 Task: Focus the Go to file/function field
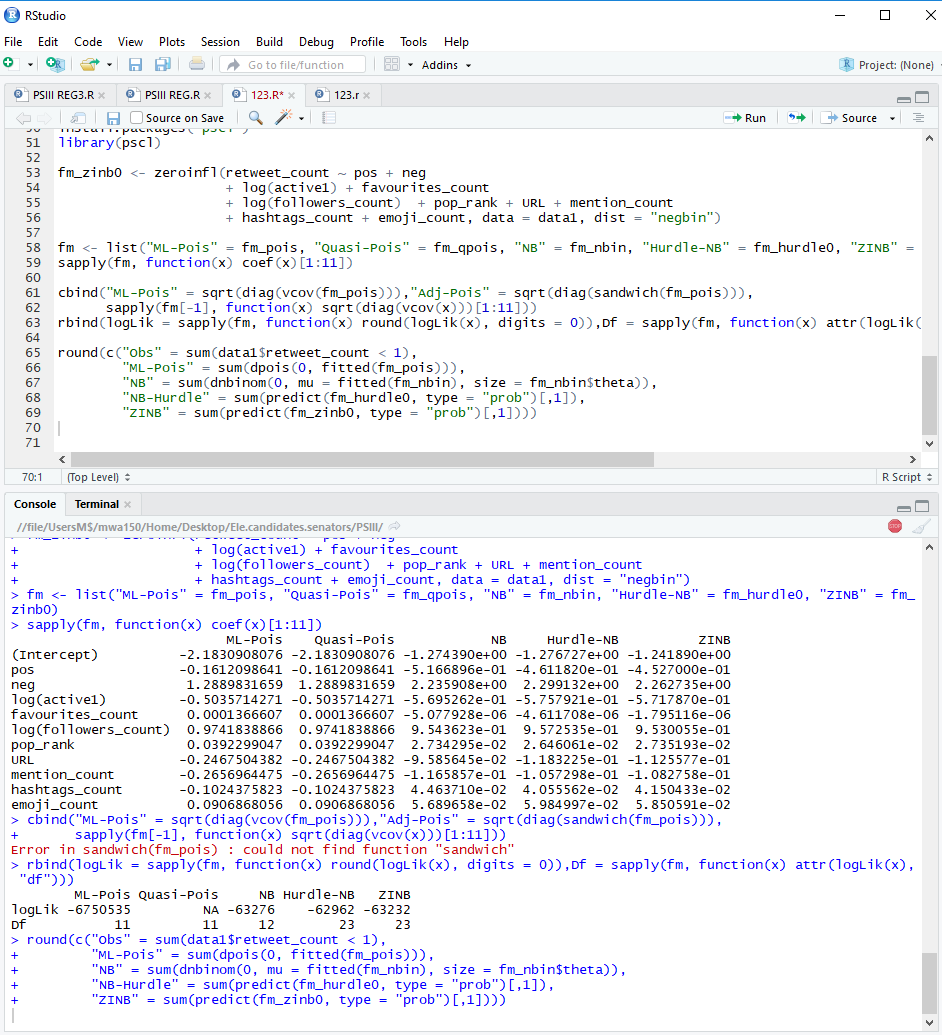coord(293,65)
